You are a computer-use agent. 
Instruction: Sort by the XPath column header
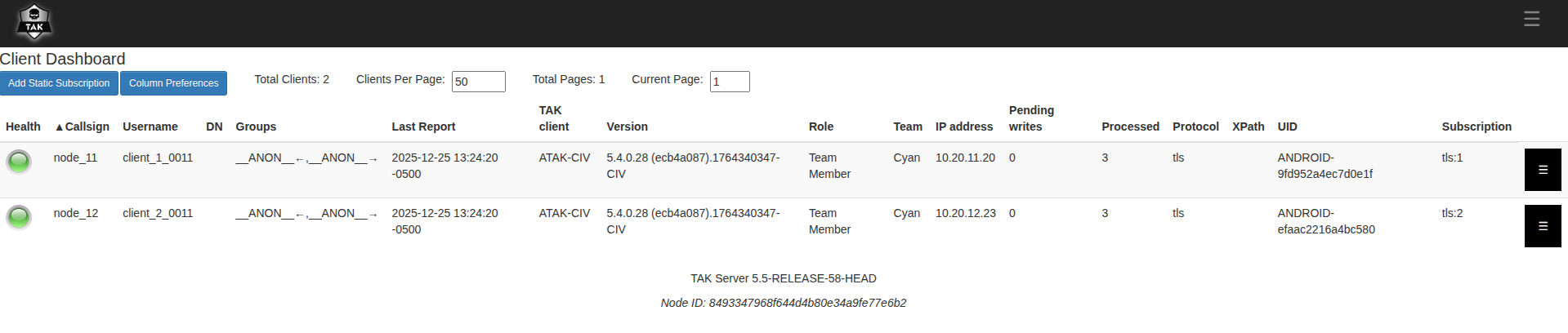click(x=1248, y=127)
